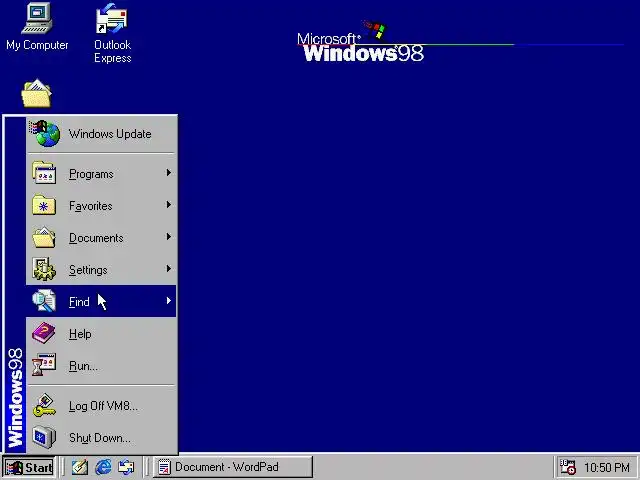Click the Windows Update globe icon
Screen dimensions: 640x480
coord(45,133)
